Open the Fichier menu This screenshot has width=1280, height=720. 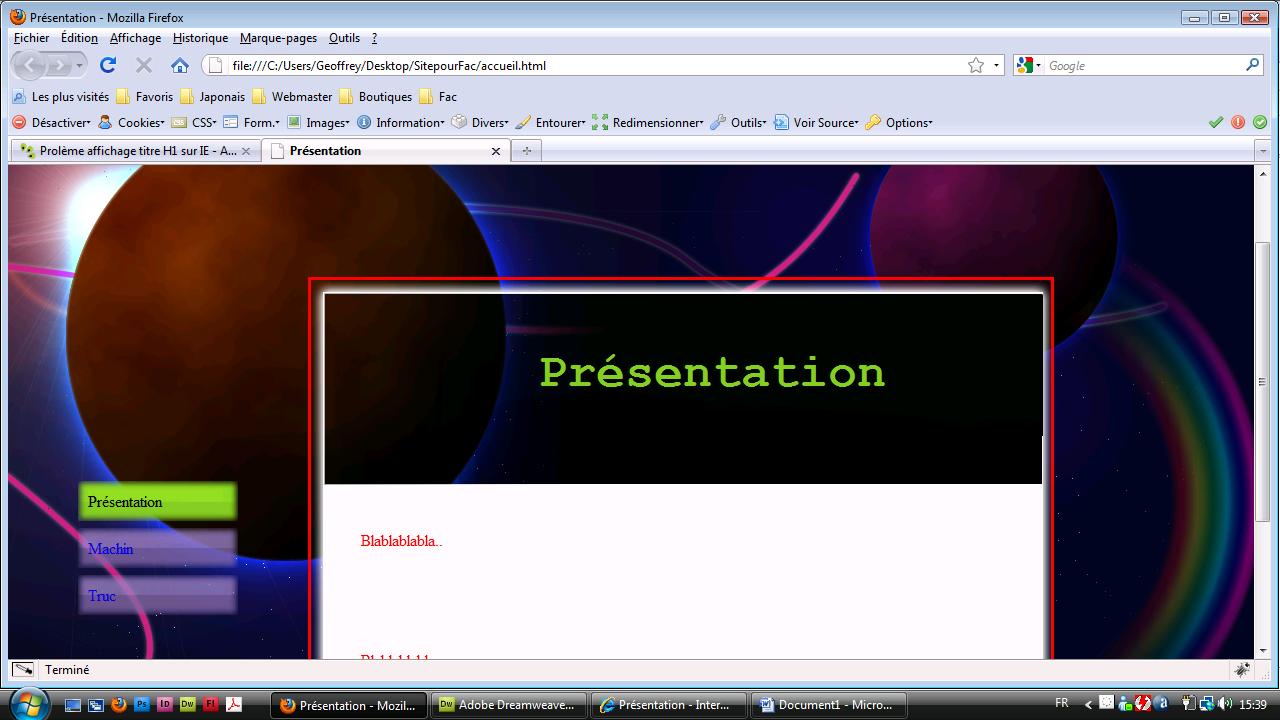click(x=31, y=38)
